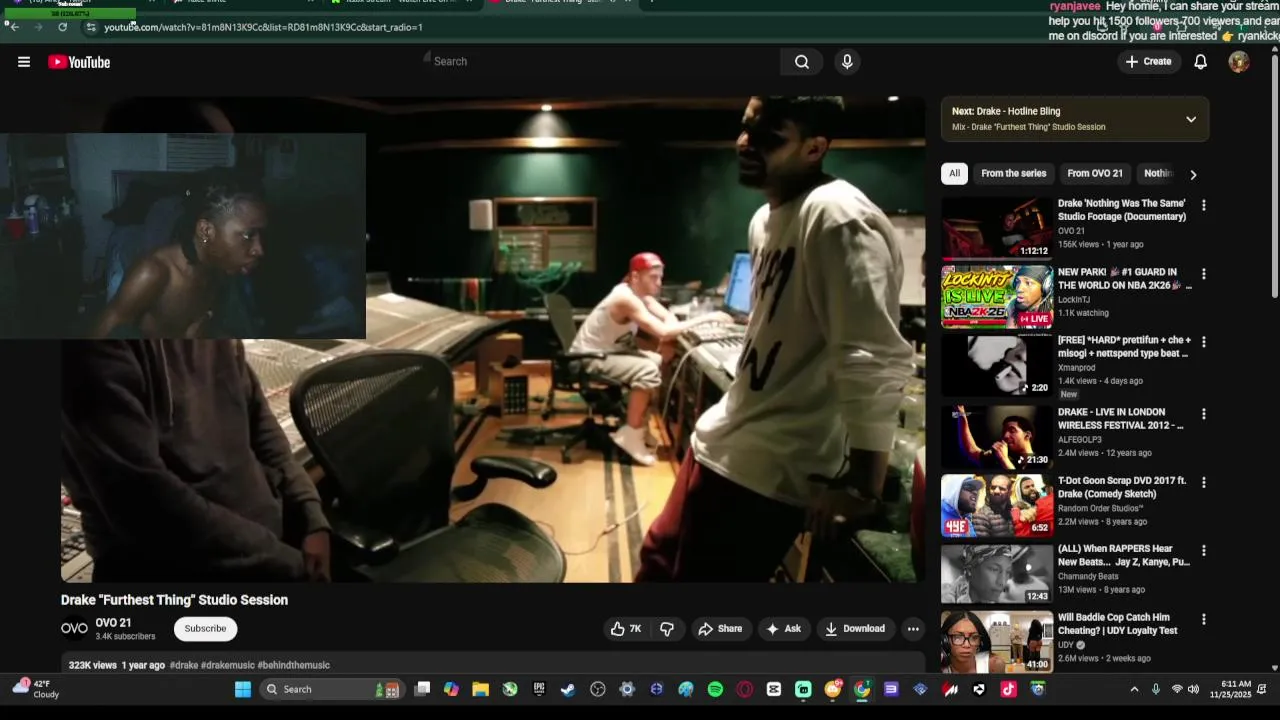Open DRAKE - LIVE IN LONDON video title

[1121, 419]
